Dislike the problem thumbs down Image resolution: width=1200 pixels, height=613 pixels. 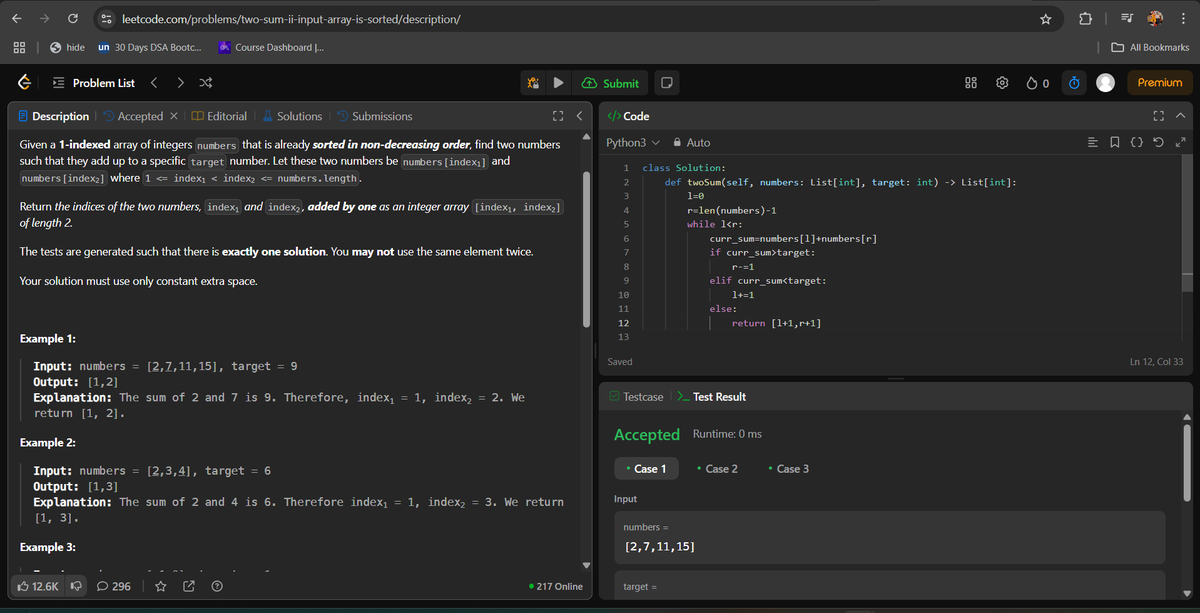(76, 586)
